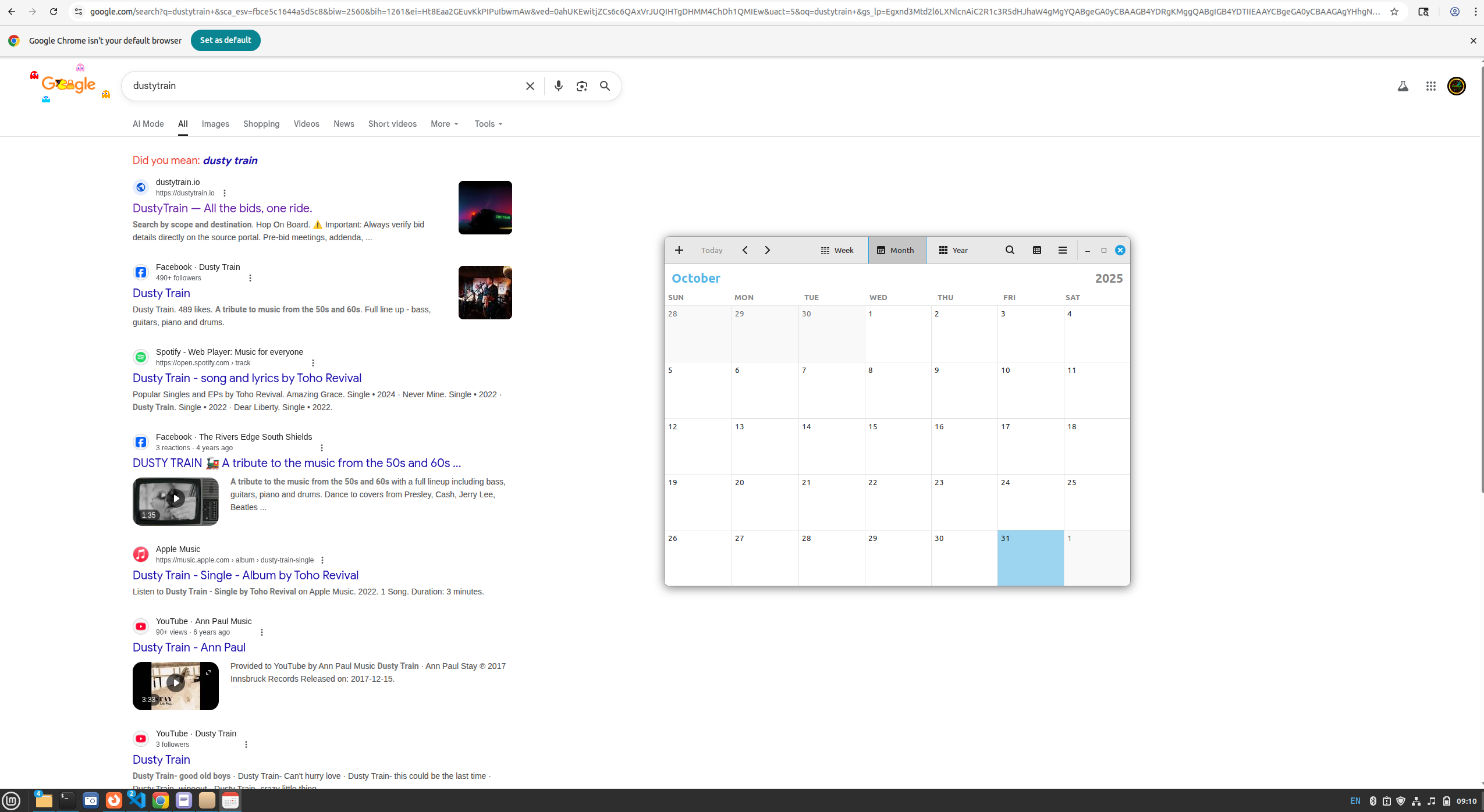Open the "dusty train" suggested spelling link
This screenshot has height=812, width=1484.
(x=230, y=161)
